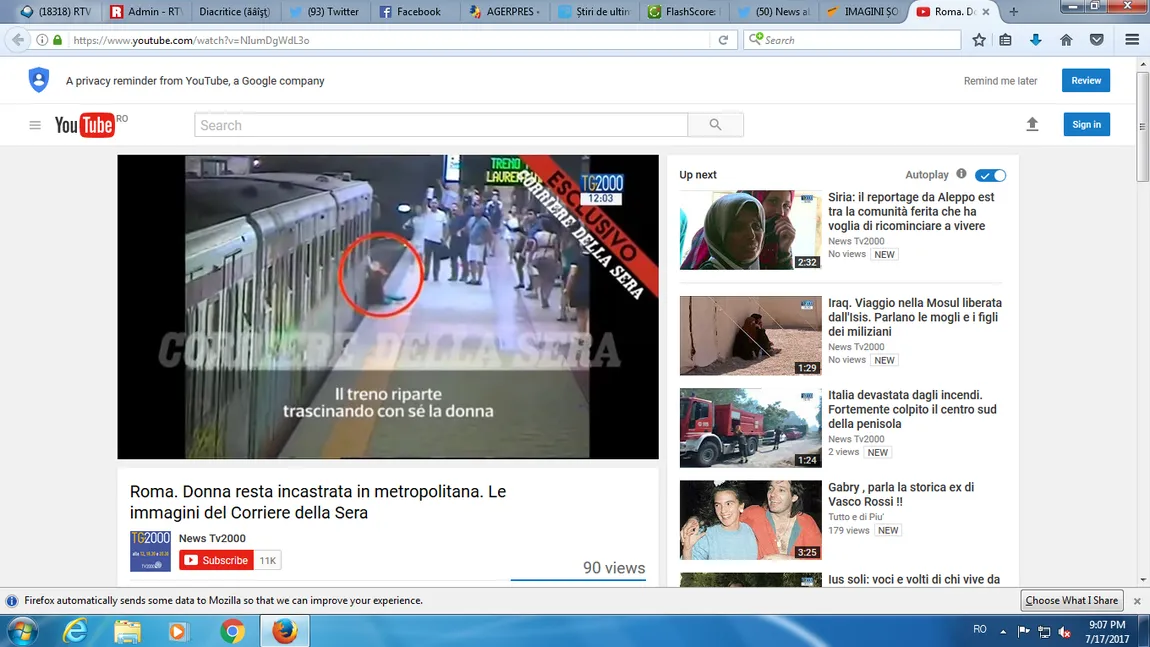Click the Firefox back arrow
Image resolution: width=1150 pixels, height=647 pixels.
point(18,40)
